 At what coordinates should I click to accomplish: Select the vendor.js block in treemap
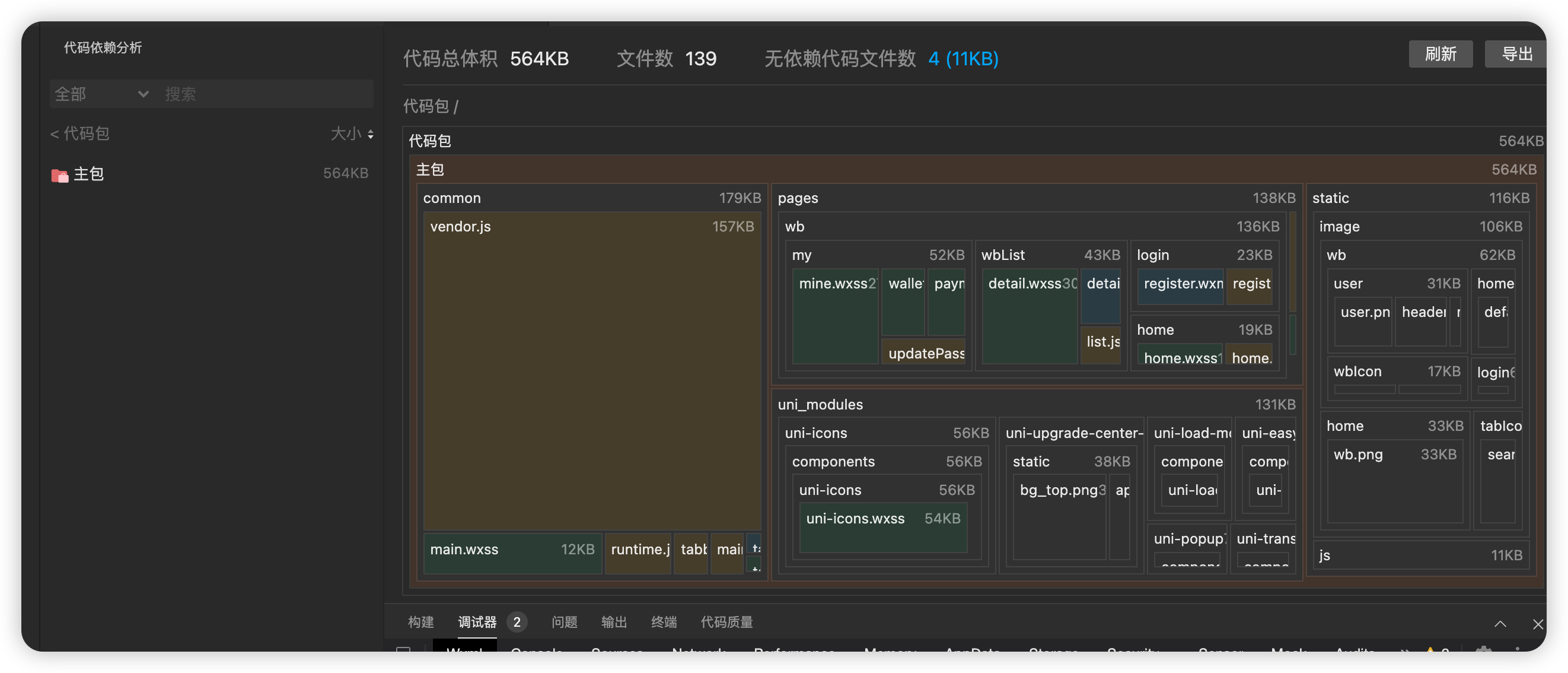(592, 372)
